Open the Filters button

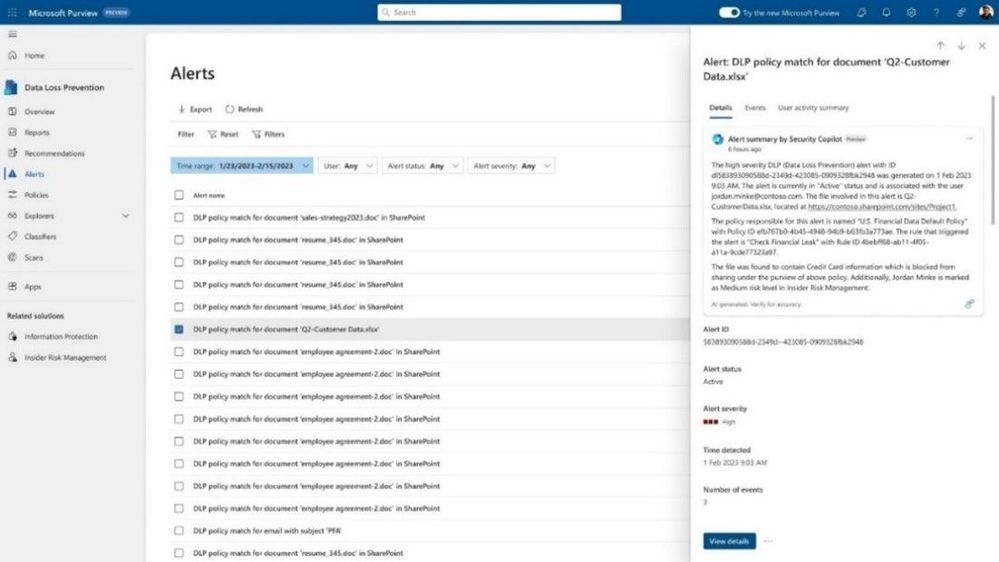pyautogui.click(x=268, y=134)
